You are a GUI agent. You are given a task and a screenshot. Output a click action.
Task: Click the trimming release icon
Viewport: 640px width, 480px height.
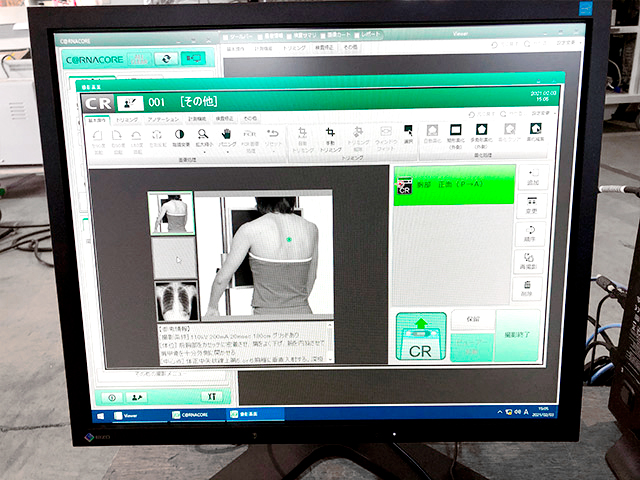coord(358,132)
